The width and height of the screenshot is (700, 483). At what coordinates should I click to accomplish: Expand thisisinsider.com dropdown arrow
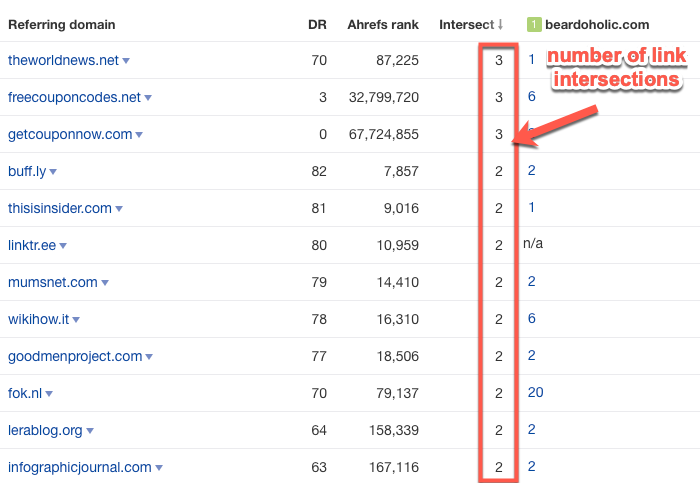tap(119, 209)
